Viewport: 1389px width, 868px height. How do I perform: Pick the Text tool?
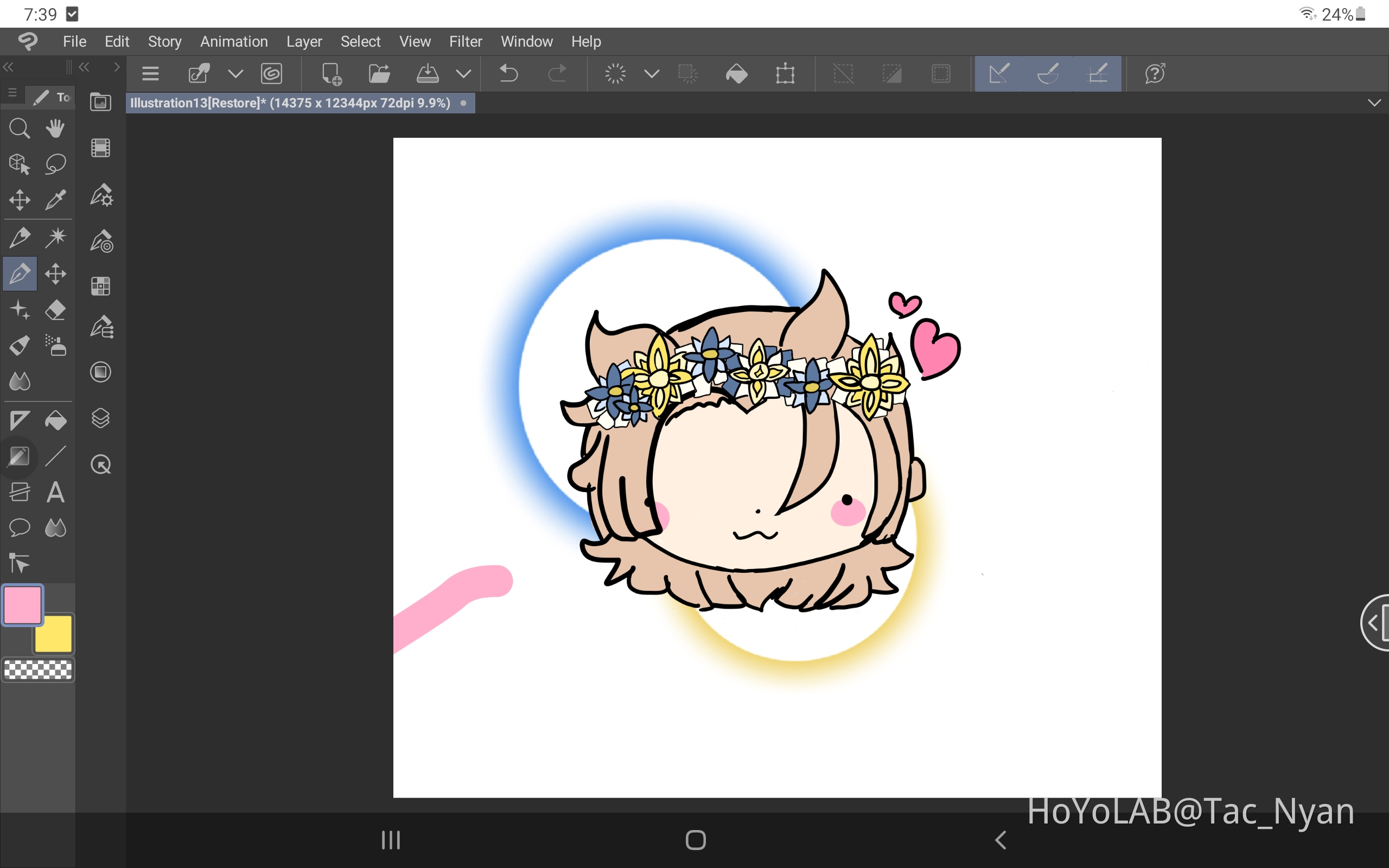coord(56,492)
